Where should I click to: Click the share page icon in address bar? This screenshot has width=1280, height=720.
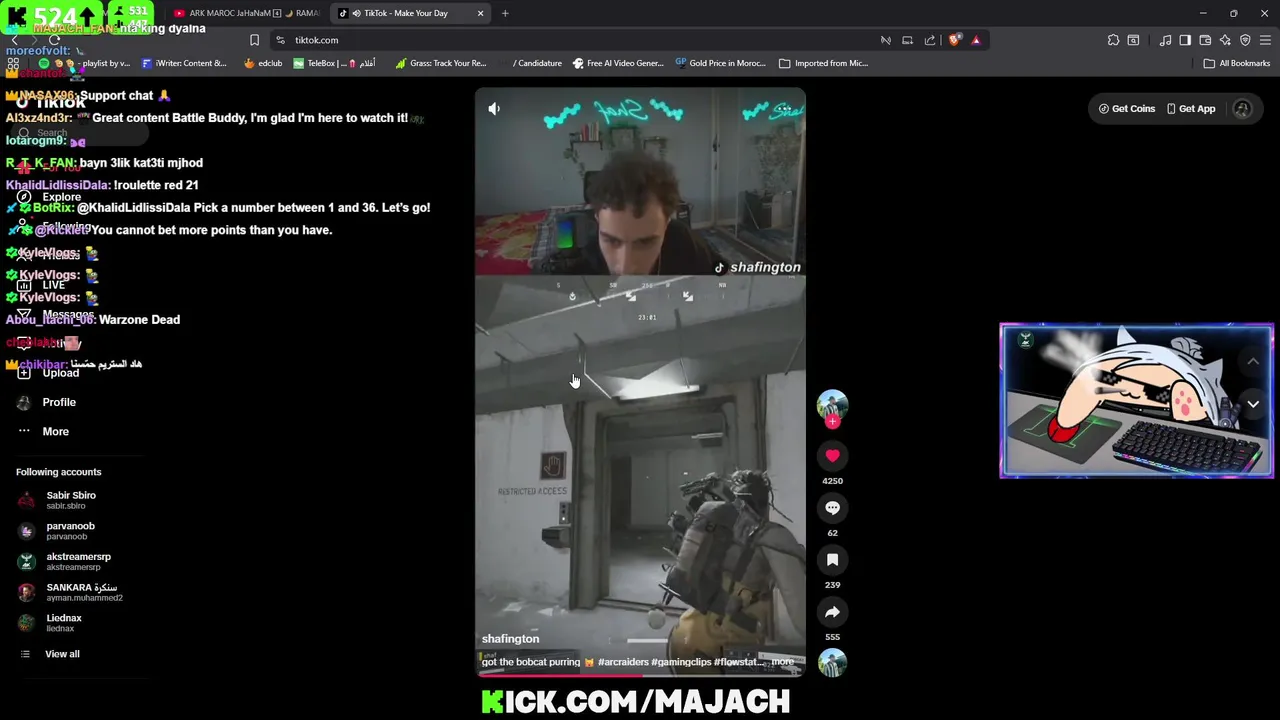coord(930,40)
